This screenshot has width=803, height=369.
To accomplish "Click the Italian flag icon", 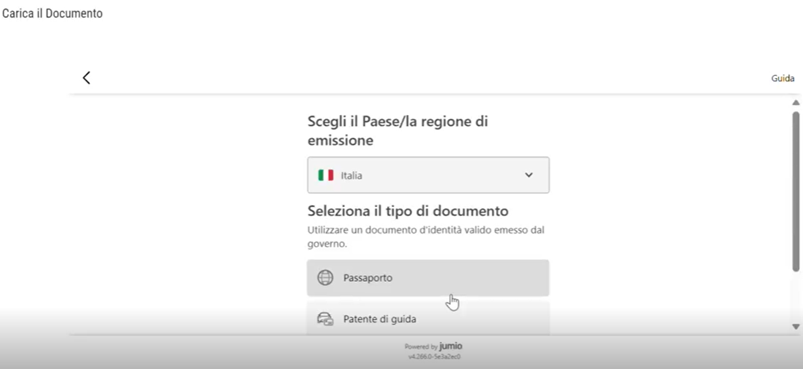I will [x=326, y=175].
